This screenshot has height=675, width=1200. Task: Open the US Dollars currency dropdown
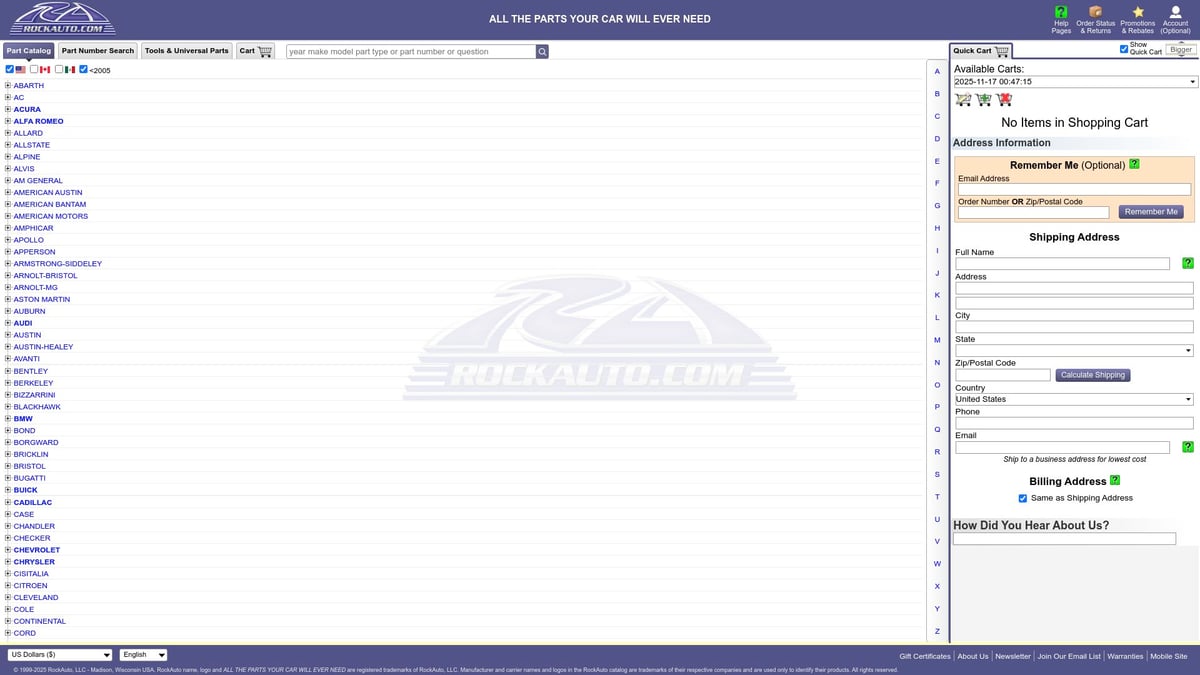click(x=60, y=655)
